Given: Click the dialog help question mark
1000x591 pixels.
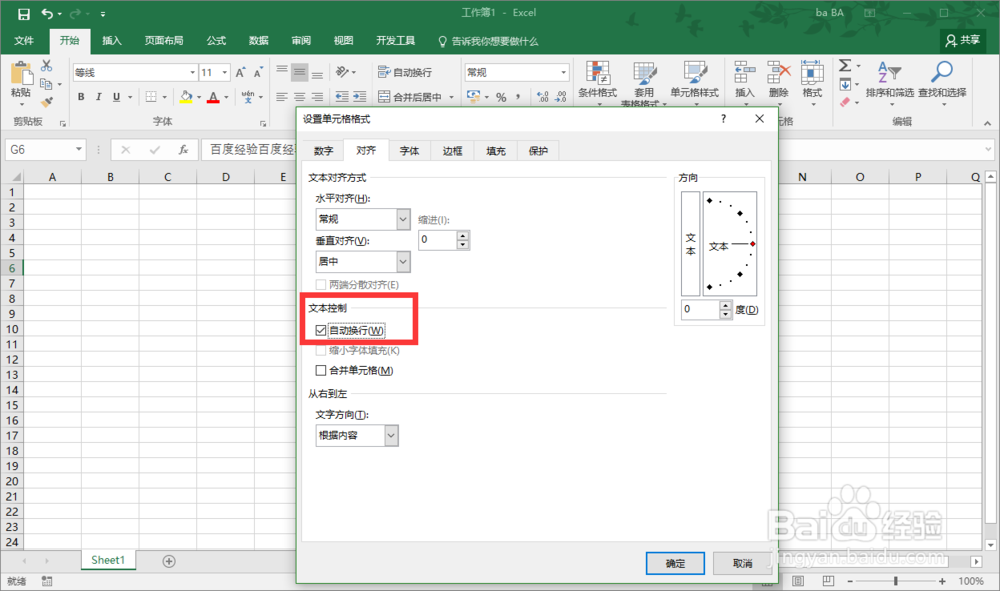Looking at the screenshot, I should [x=723, y=119].
